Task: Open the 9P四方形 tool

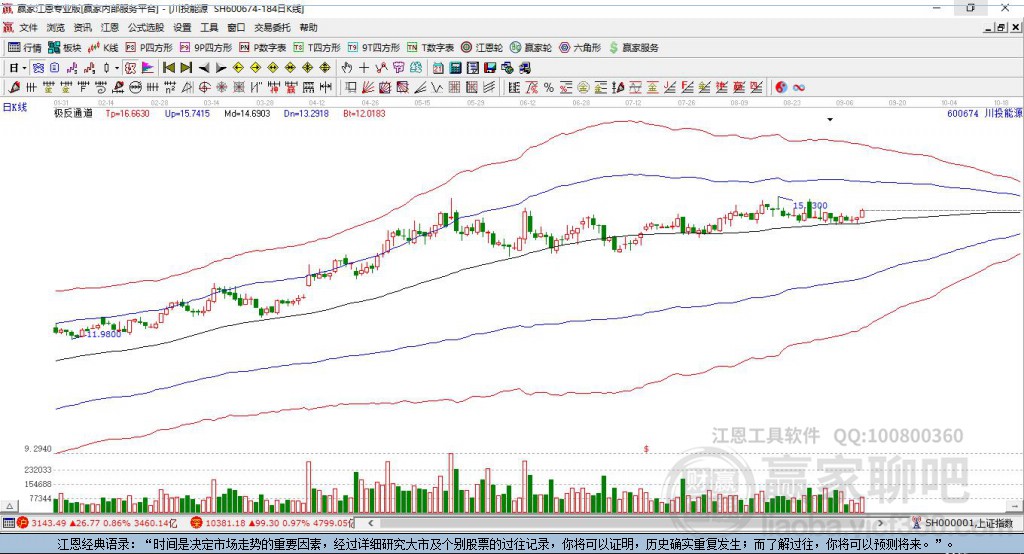Action: 206,48
